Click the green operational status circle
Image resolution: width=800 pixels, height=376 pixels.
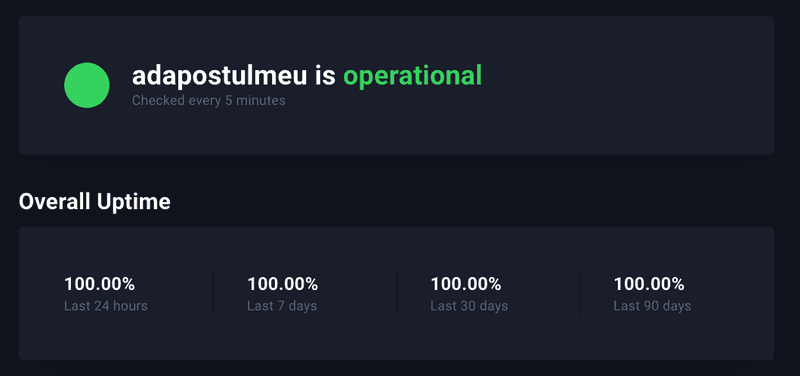click(x=87, y=85)
